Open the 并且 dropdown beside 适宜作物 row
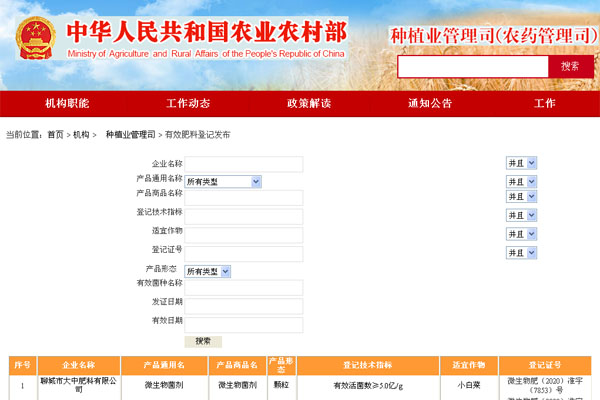 521,233
